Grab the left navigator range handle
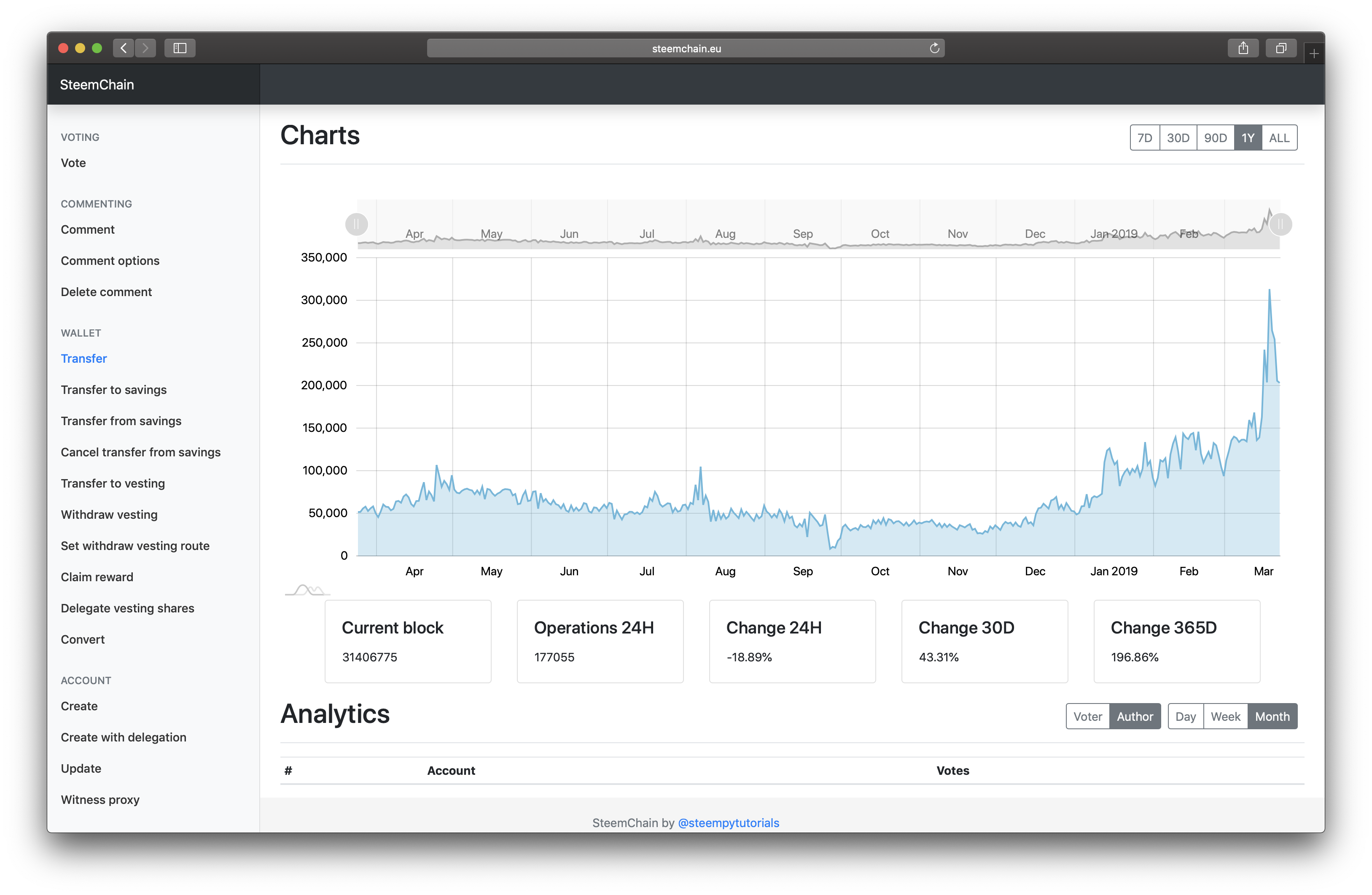Image resolution: width=1372 pixels, height=895 pixels. click(356, 224)
